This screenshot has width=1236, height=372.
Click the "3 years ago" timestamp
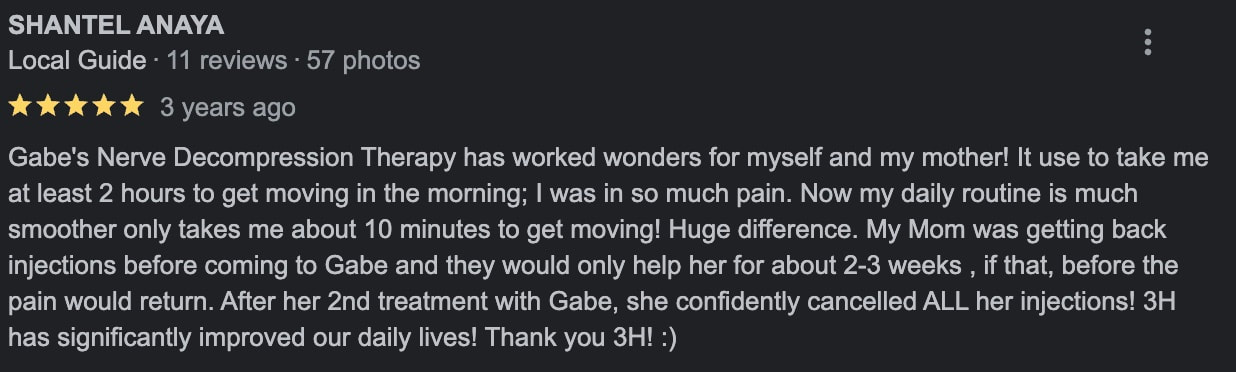(x=228, y=107)
